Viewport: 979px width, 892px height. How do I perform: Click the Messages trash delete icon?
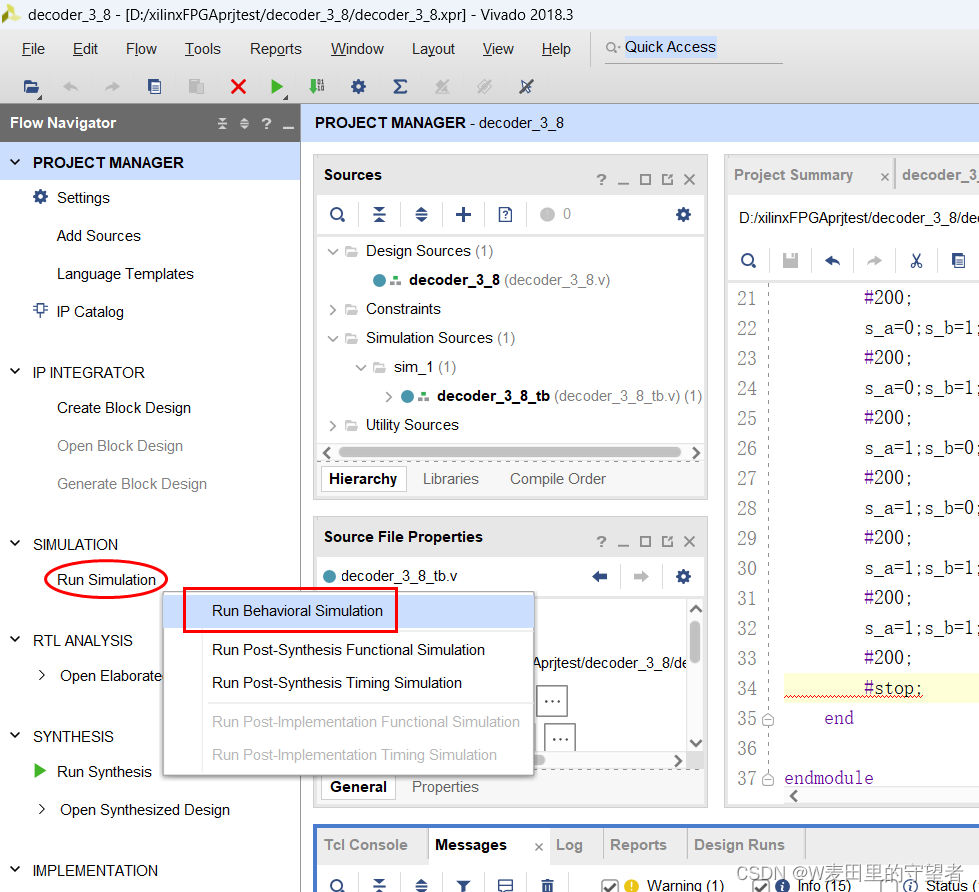point(547,885)
